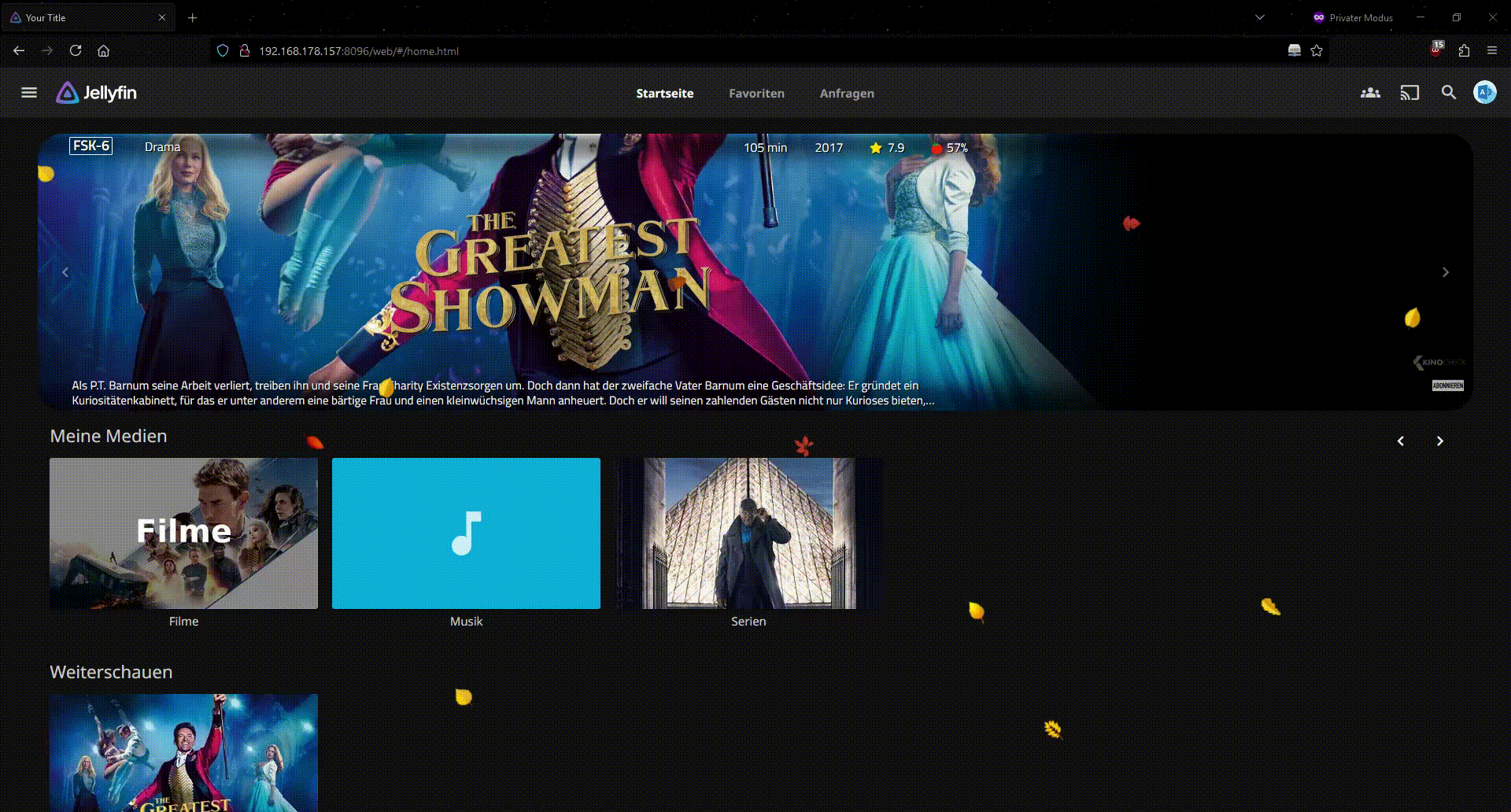The image size is (1511, 812).
Task: Click the uBlock extension icon with badge
Action: pos(1436,50)
